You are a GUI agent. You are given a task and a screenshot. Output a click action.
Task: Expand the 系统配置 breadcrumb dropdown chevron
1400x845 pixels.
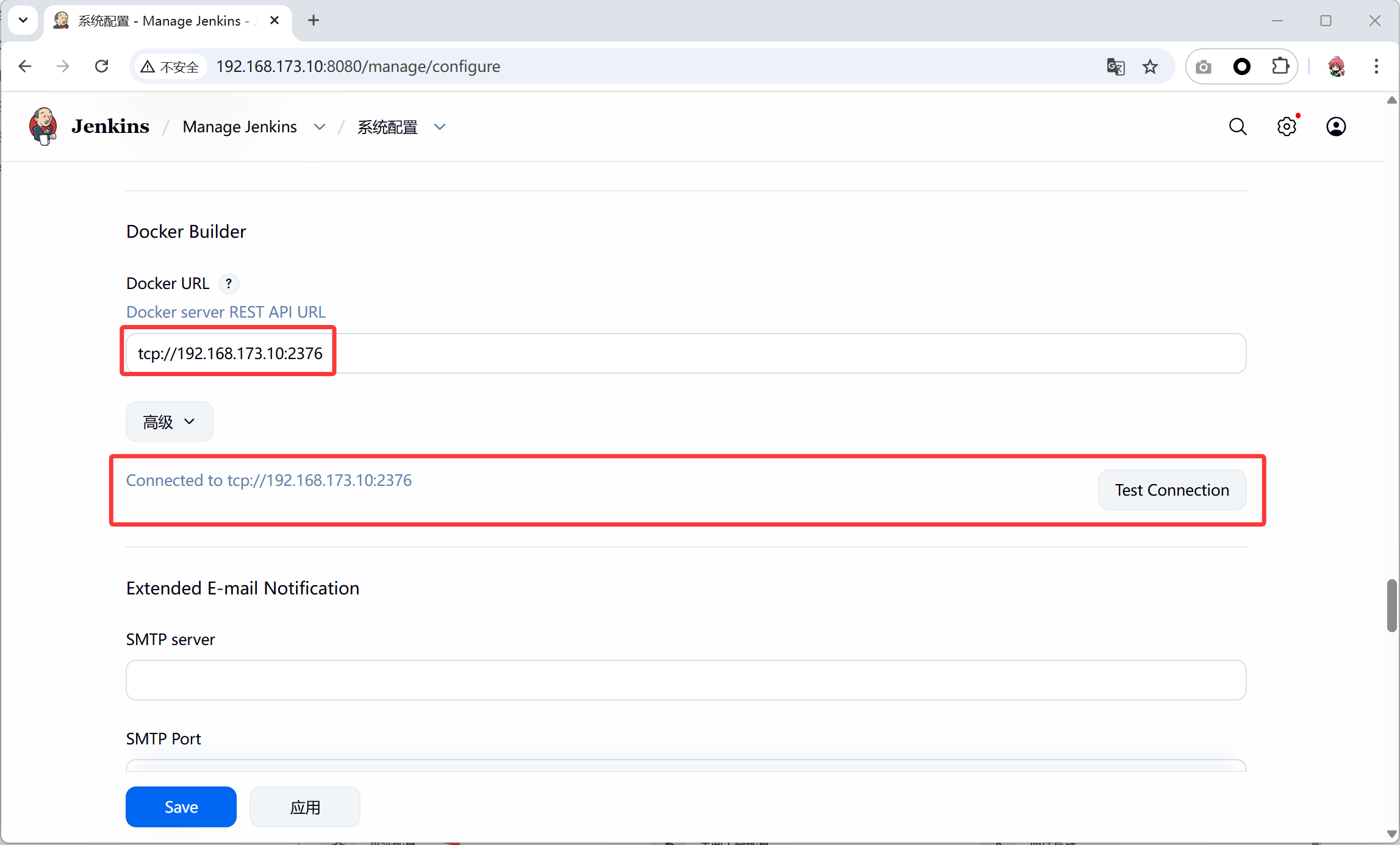coord(440,127)
